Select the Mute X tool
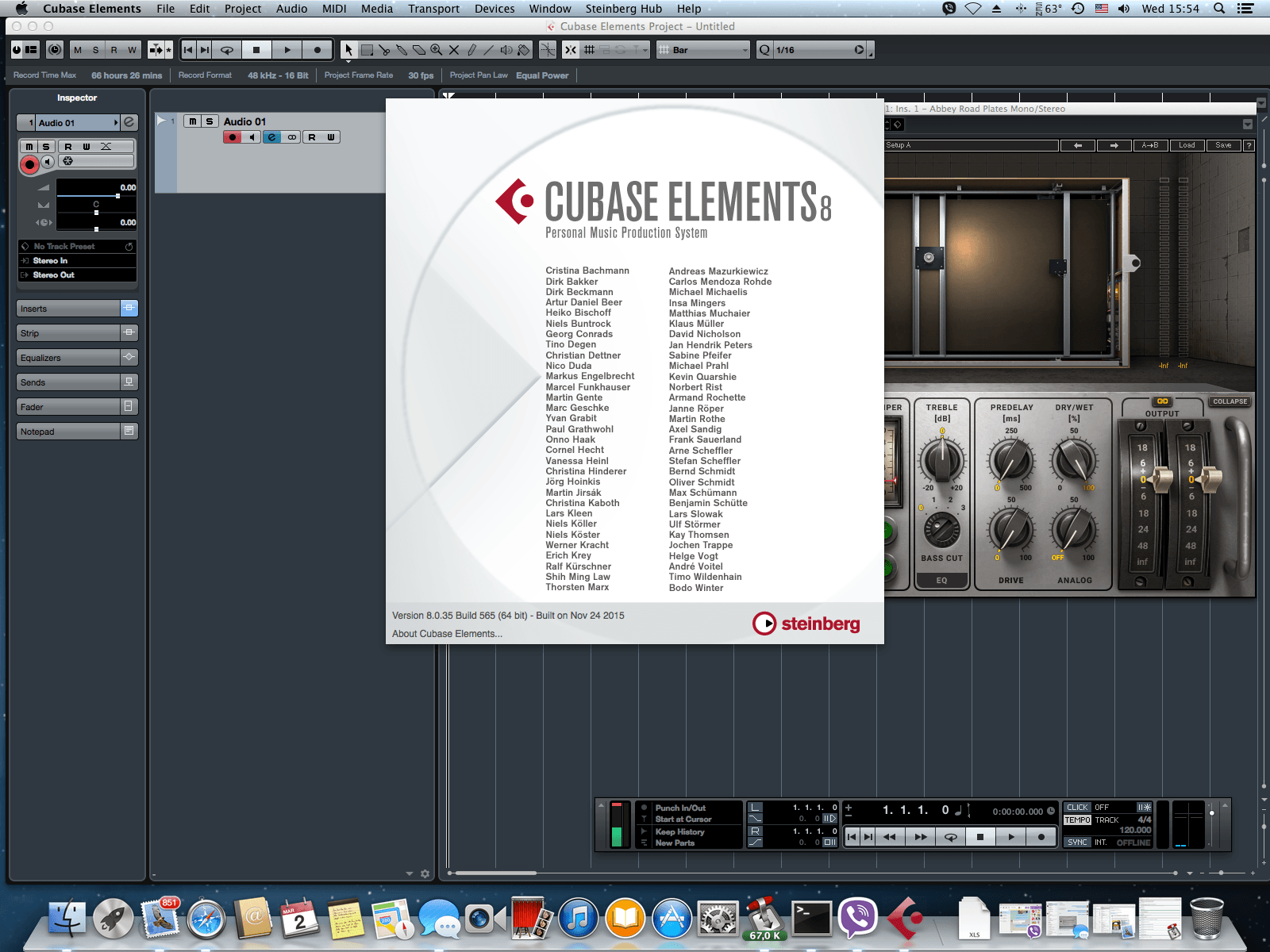Screen dimensions: 1270x952 click(x=454, y=50)
